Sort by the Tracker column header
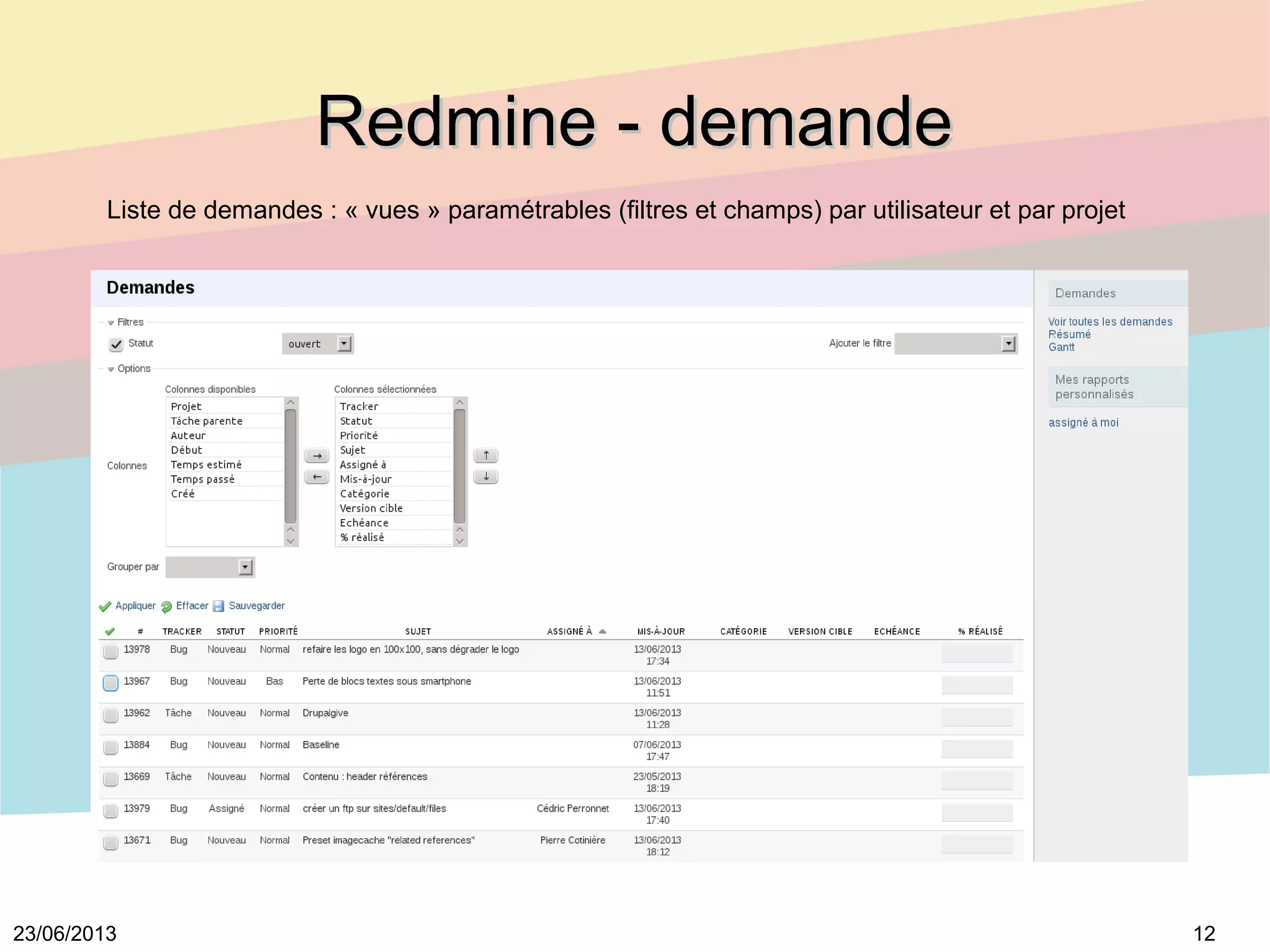Image resolution: width=1270 pixels, height=952 pixels. point(182,631)
